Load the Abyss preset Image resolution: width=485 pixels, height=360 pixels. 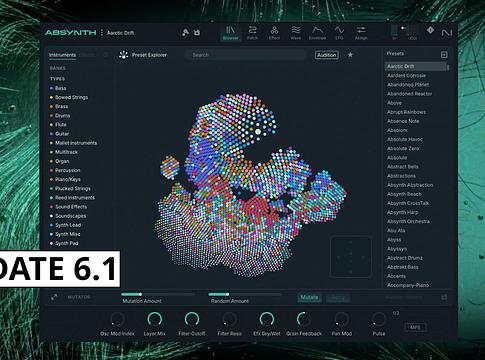coord(394,240)
